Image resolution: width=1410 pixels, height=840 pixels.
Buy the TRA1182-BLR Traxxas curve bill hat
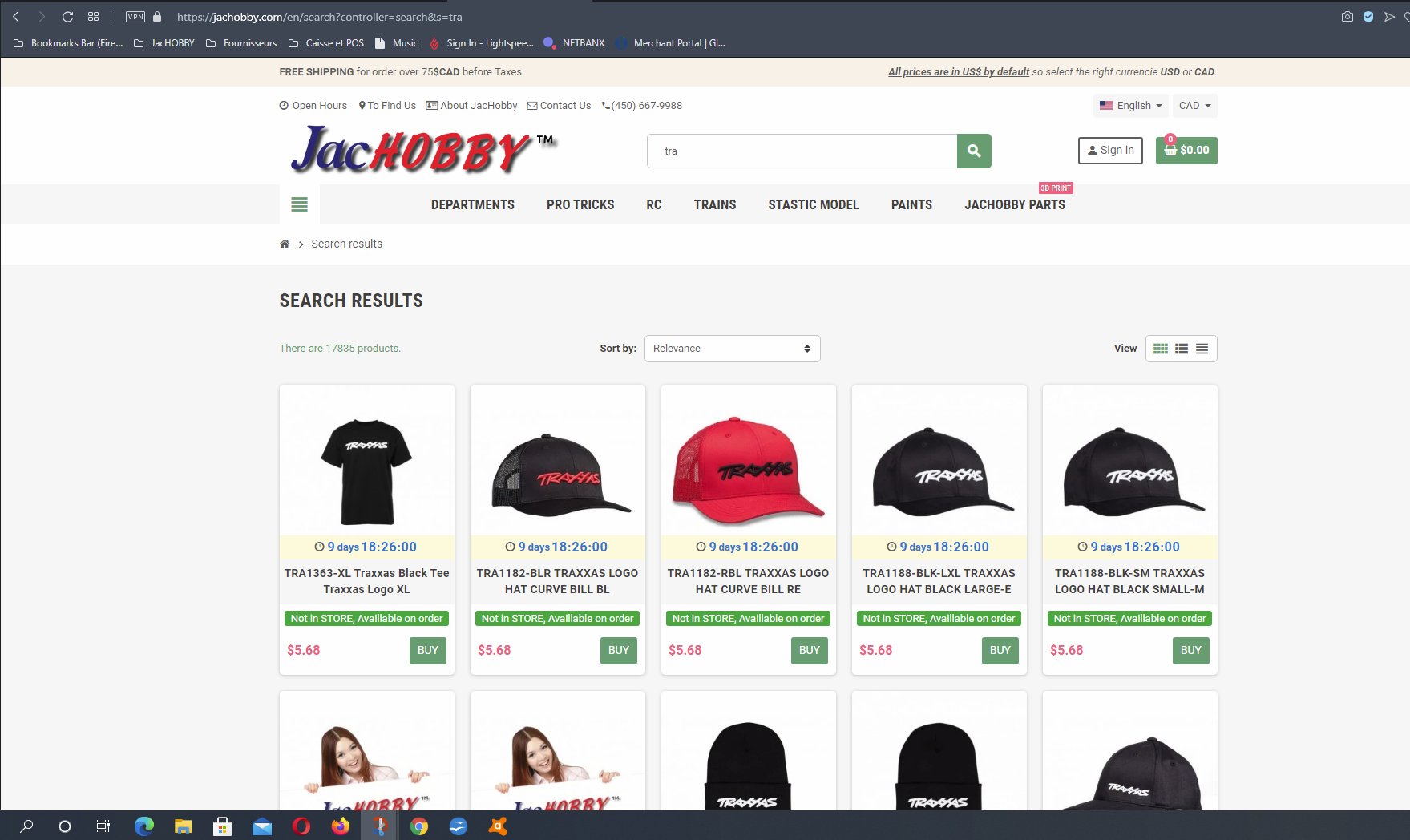[619, 651]
